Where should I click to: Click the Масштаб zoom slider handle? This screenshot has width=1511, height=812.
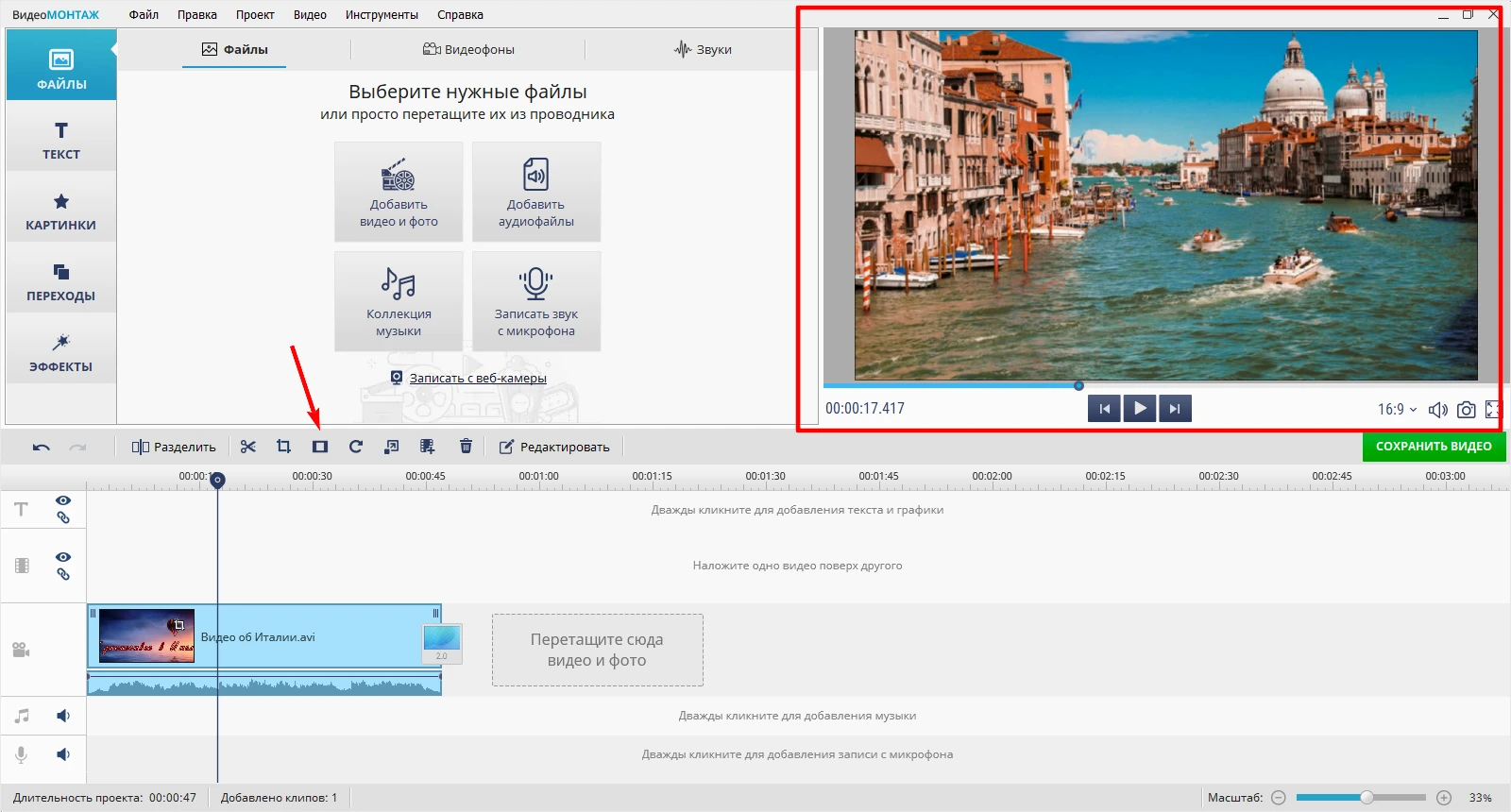(x=1367, y=798)
